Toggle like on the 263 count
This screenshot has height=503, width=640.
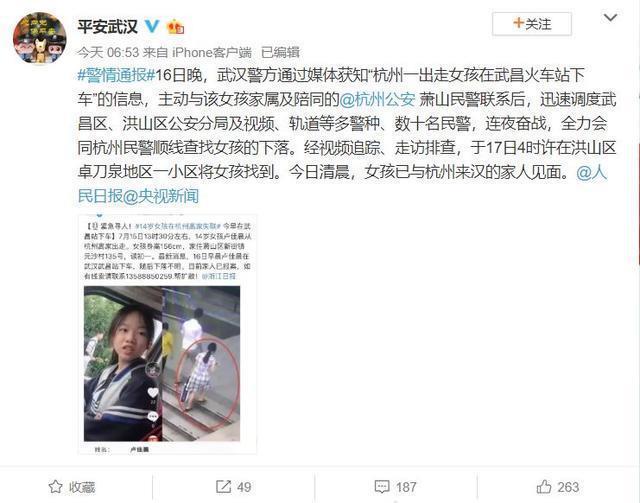tap(568, 487)
